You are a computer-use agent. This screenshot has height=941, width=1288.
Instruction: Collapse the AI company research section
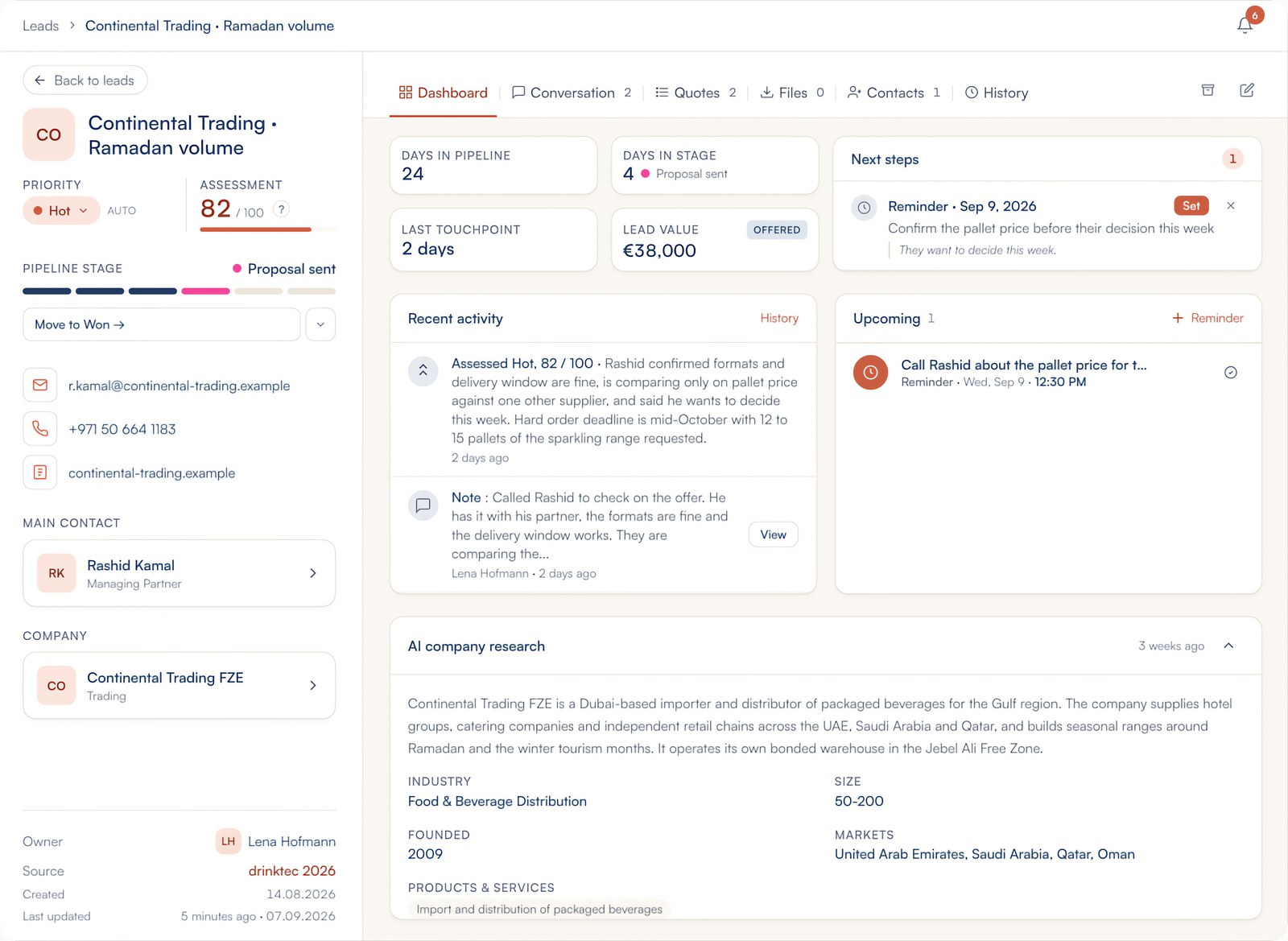pos(1228,646)
